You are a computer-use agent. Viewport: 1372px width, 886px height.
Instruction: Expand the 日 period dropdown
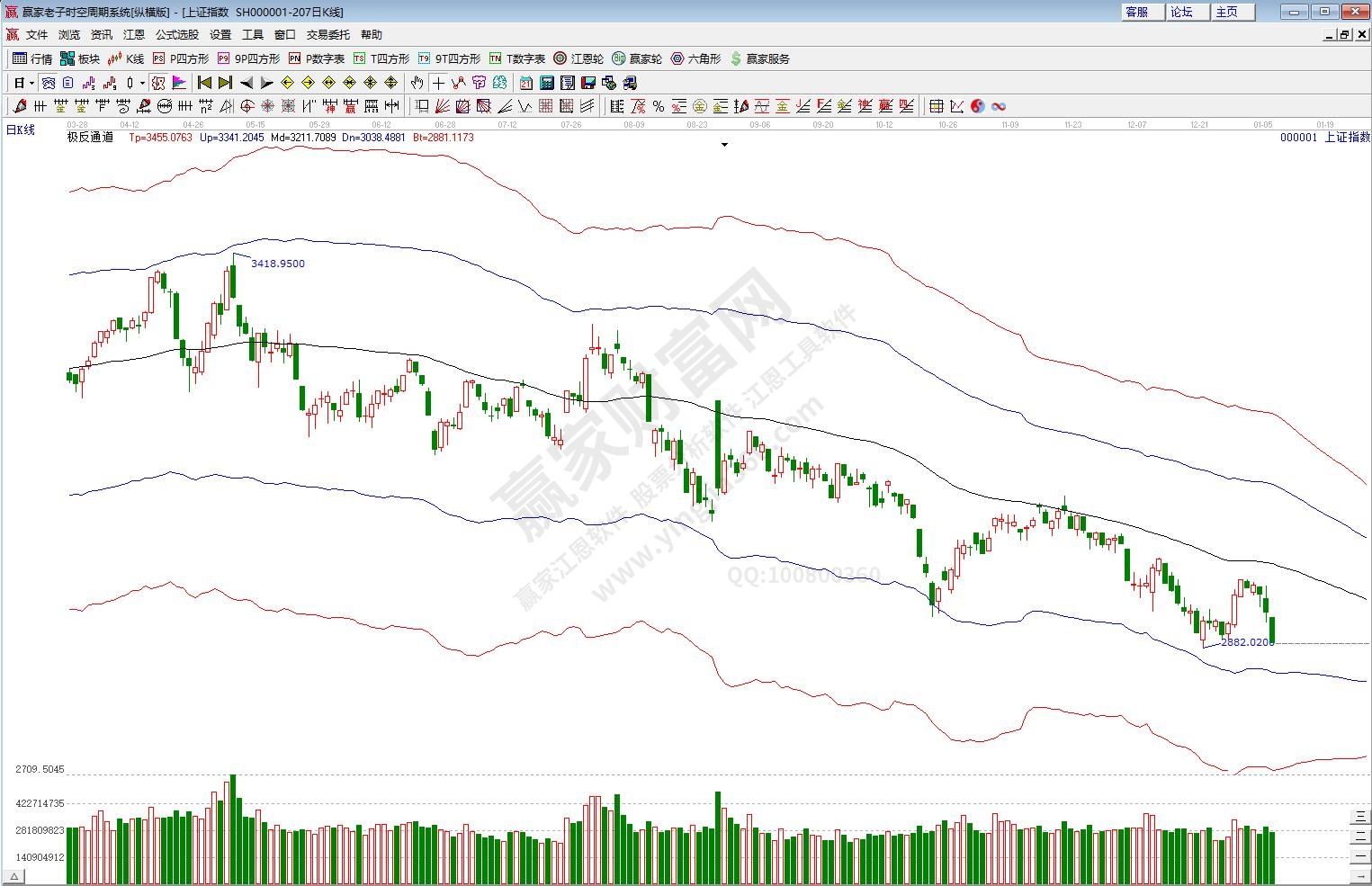[x=31, y=83]
